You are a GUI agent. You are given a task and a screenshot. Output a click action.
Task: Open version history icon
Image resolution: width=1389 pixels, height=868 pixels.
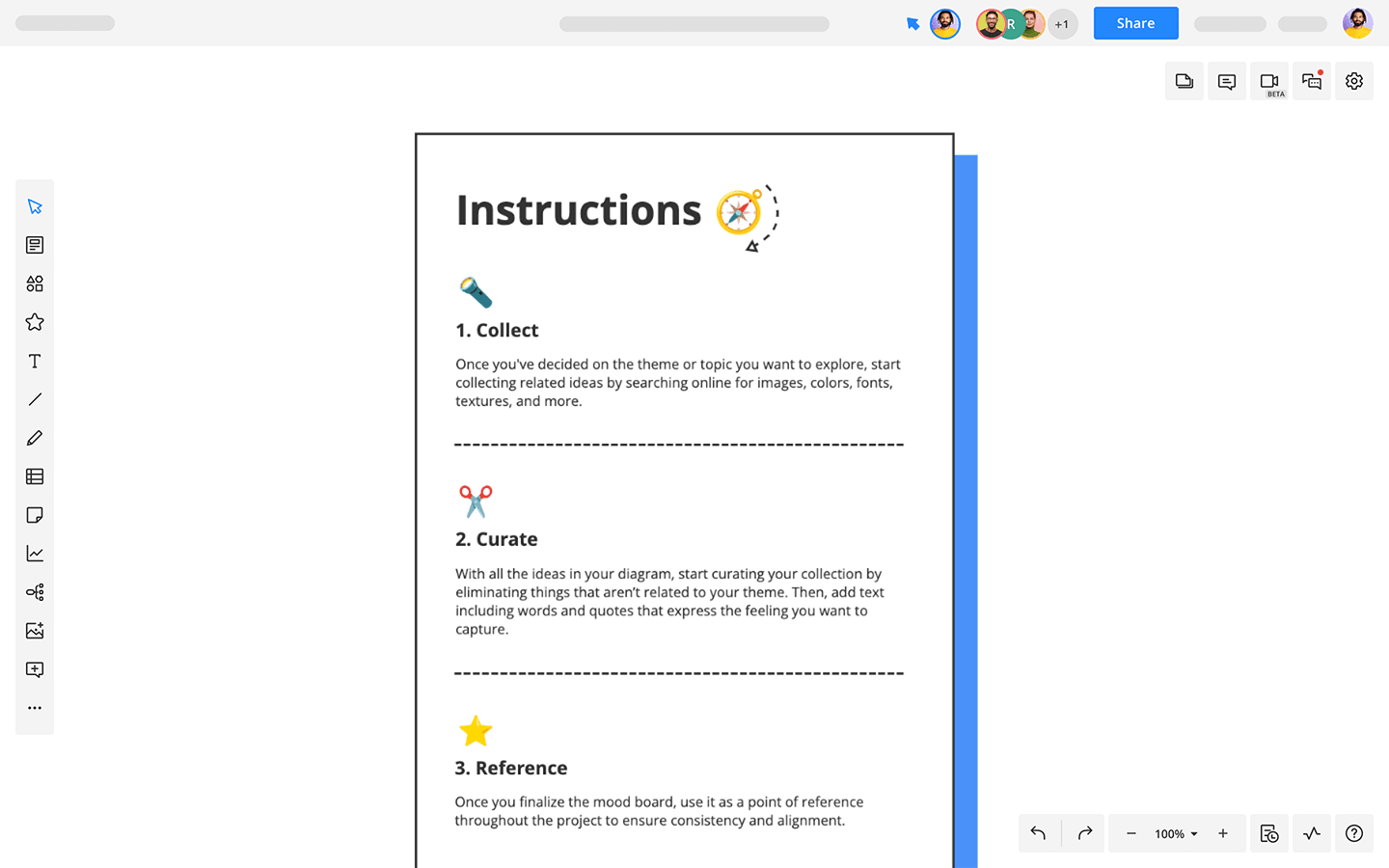(x=1269, y=833)
